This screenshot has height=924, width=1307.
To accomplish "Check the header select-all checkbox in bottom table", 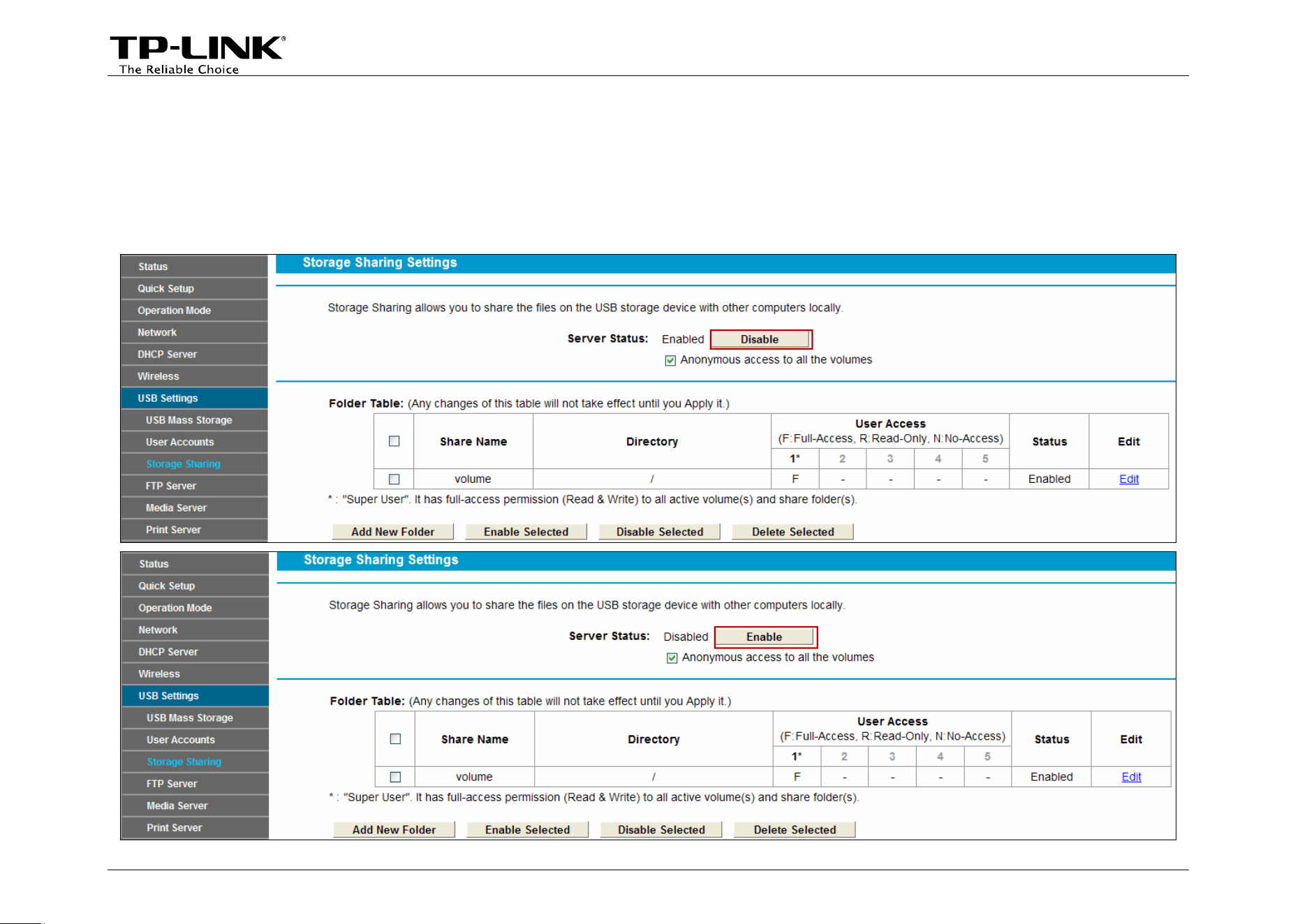I will pyautogui.click(x=395, y=739).
